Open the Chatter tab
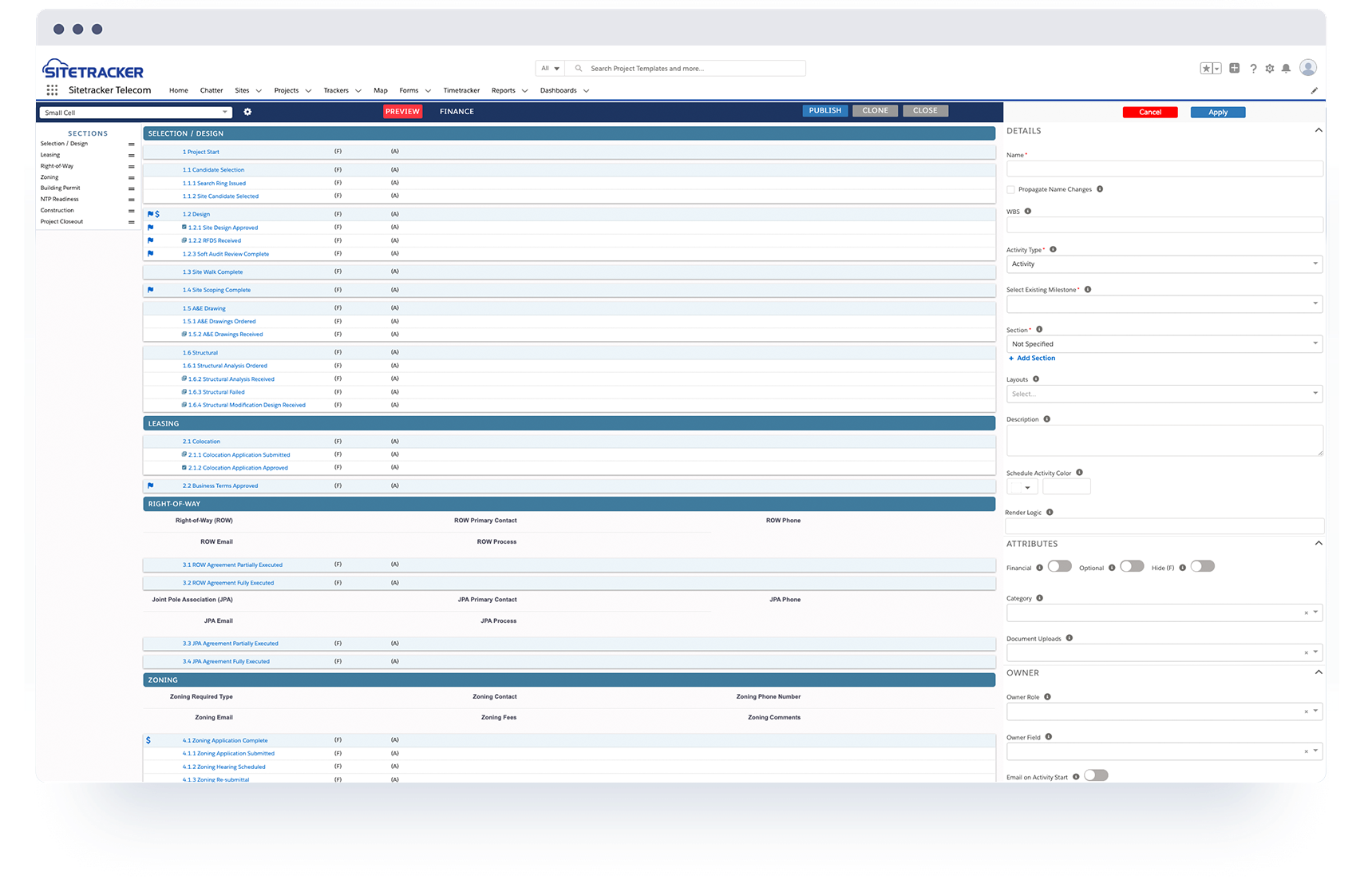 coord(212,91)
